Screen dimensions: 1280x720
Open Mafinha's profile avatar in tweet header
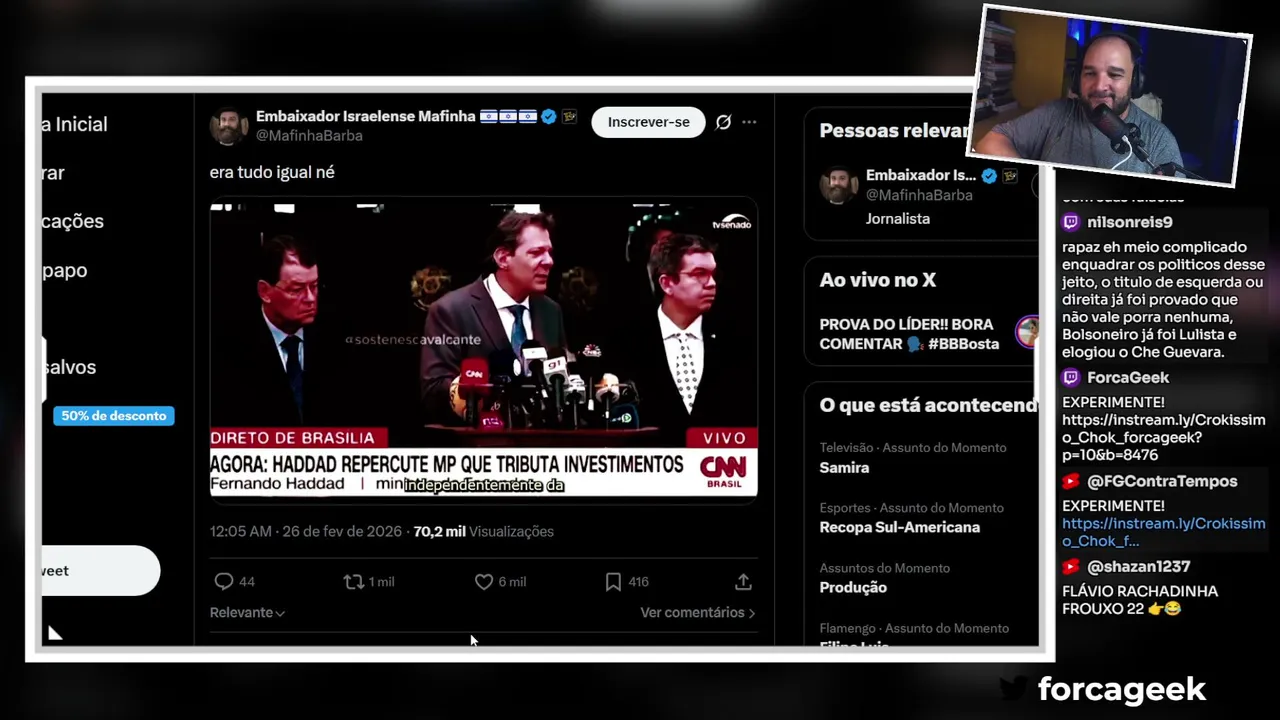coord(229,126)
